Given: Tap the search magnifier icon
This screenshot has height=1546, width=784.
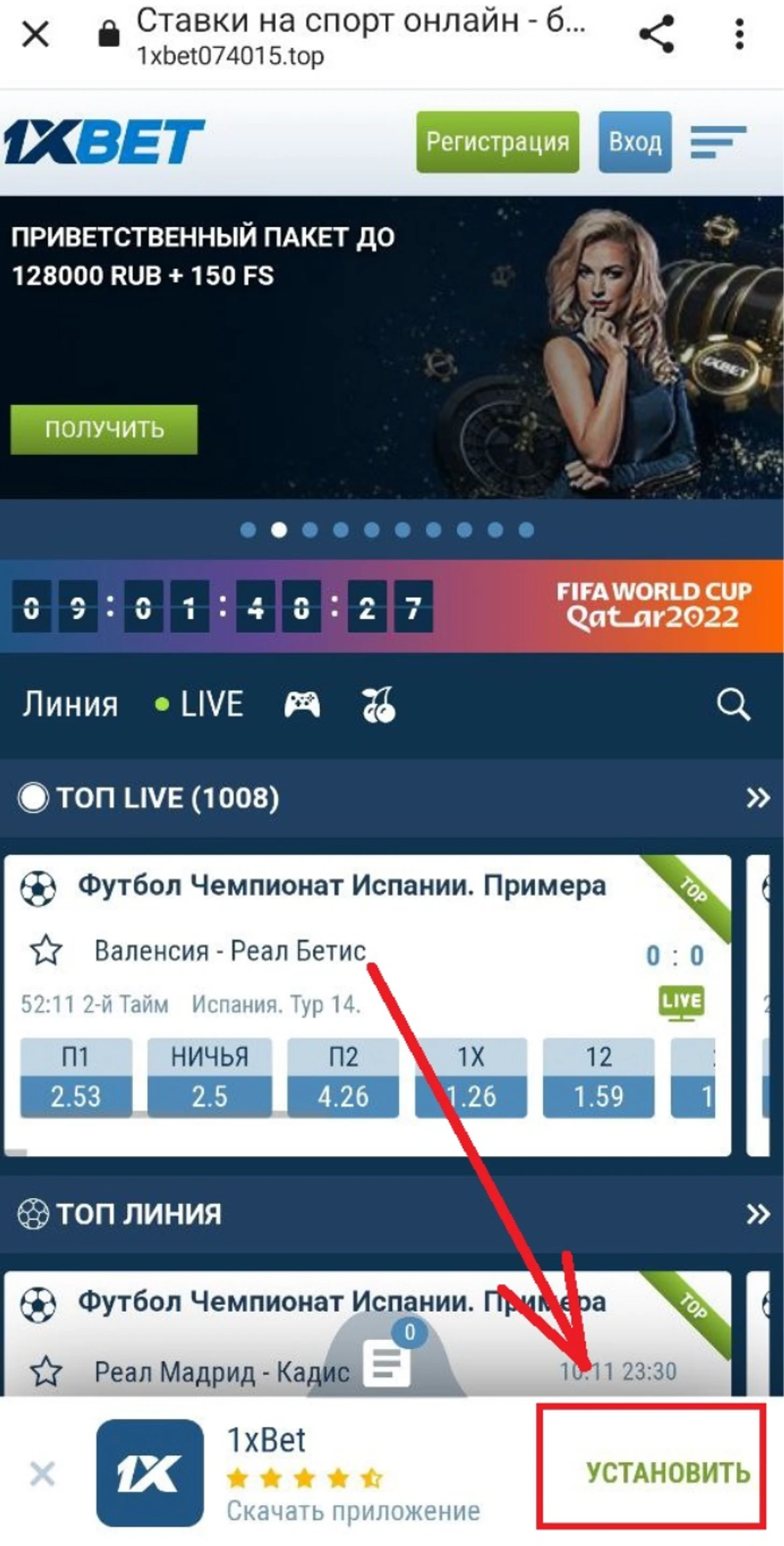Looking at the screenshot, I should tap(733, 704).
